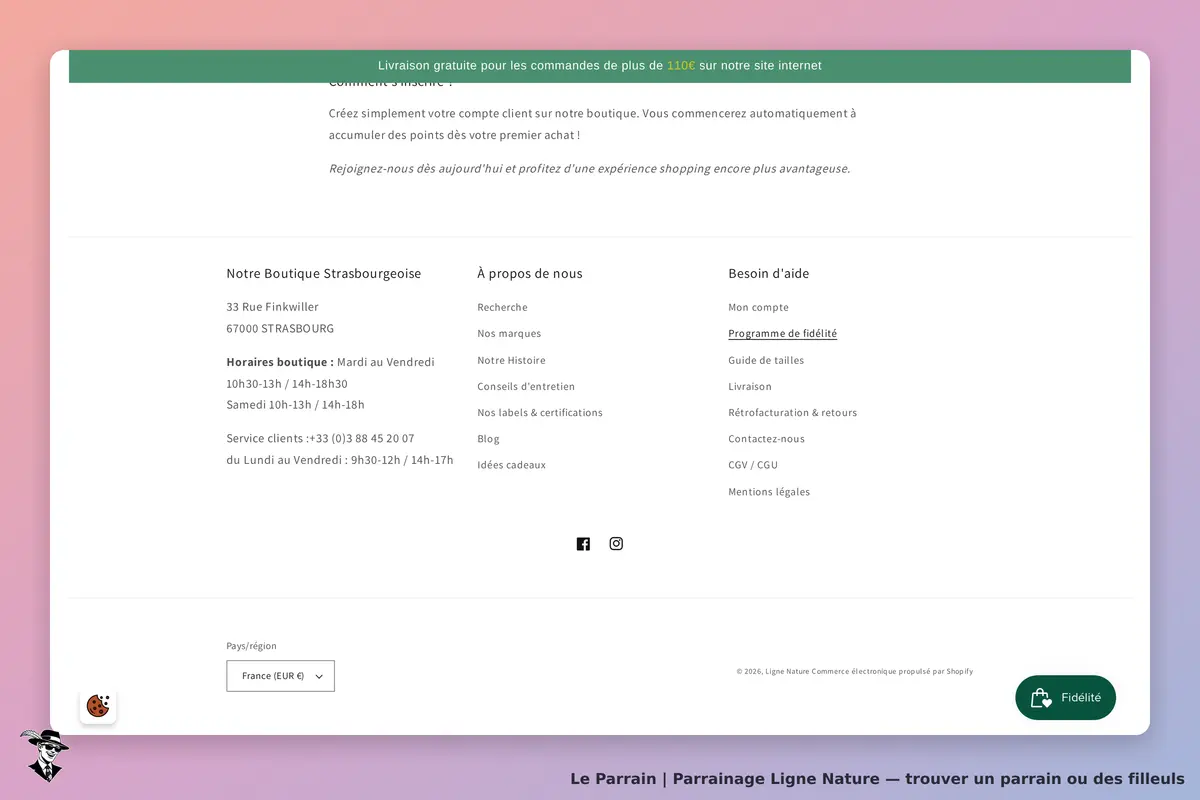Open Rétrofacturation & retours page
Viewport: 1200px width, 800px height.
click(792, 412)
